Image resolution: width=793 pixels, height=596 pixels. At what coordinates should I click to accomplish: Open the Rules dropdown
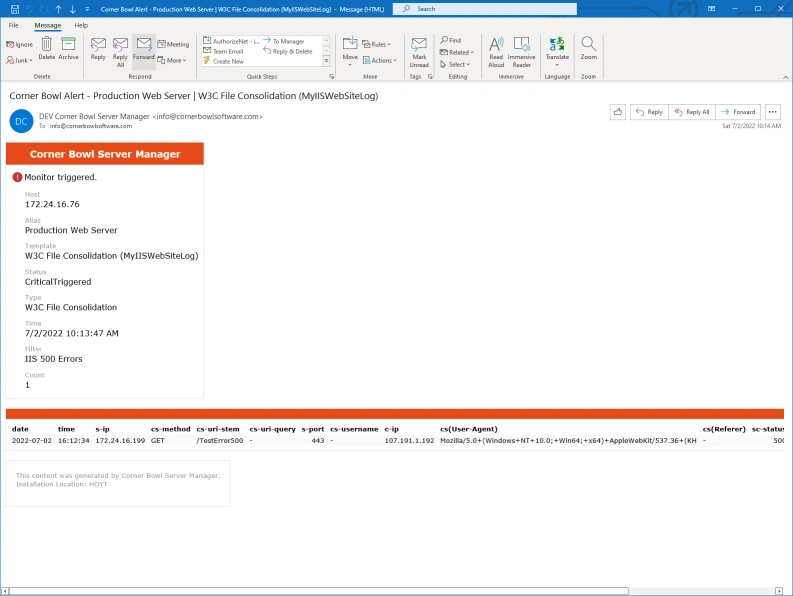[x=376, y=45]
